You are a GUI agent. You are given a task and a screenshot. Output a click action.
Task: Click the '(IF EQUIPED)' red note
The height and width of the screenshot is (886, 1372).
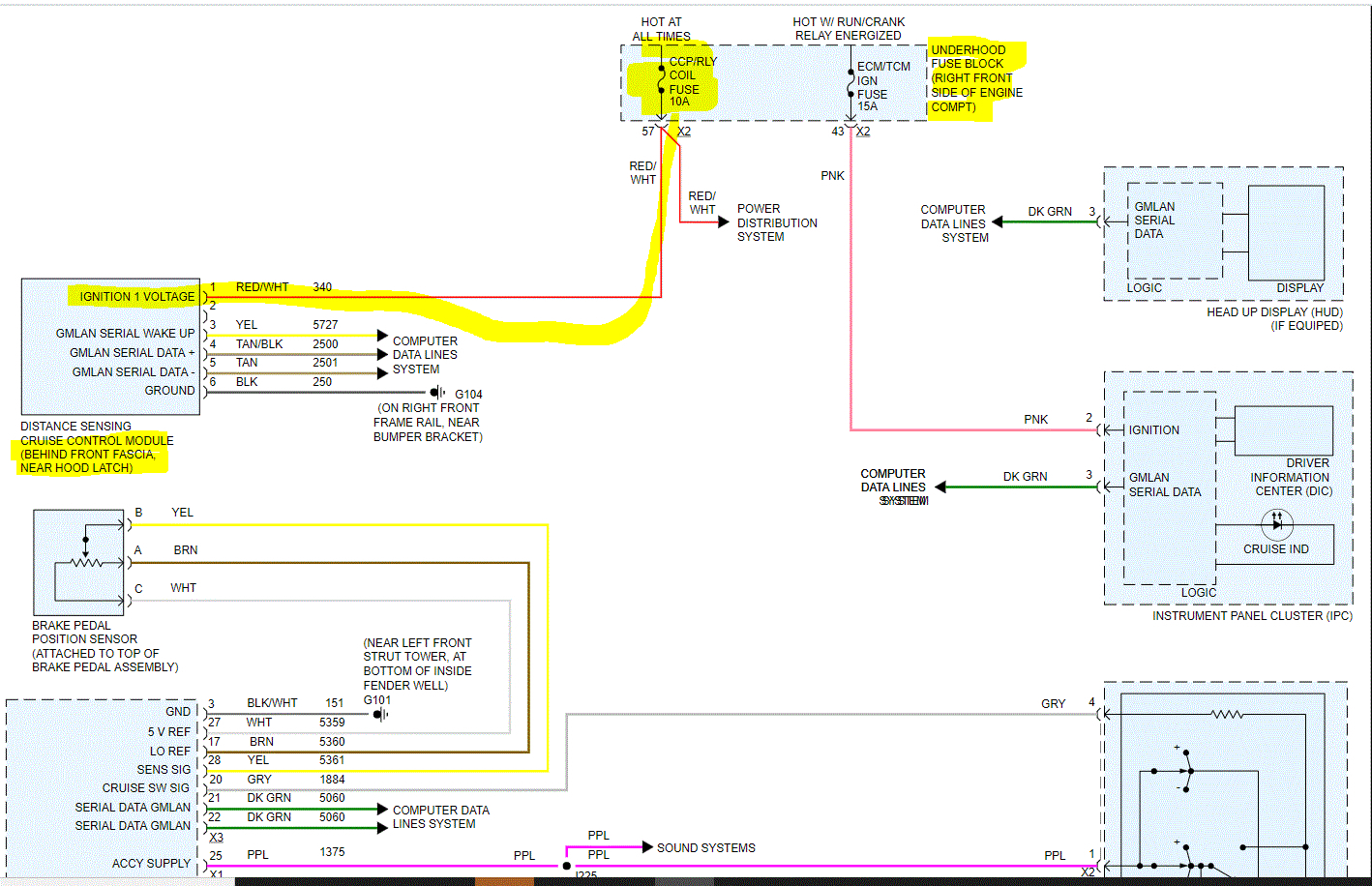coord(1306,326)
